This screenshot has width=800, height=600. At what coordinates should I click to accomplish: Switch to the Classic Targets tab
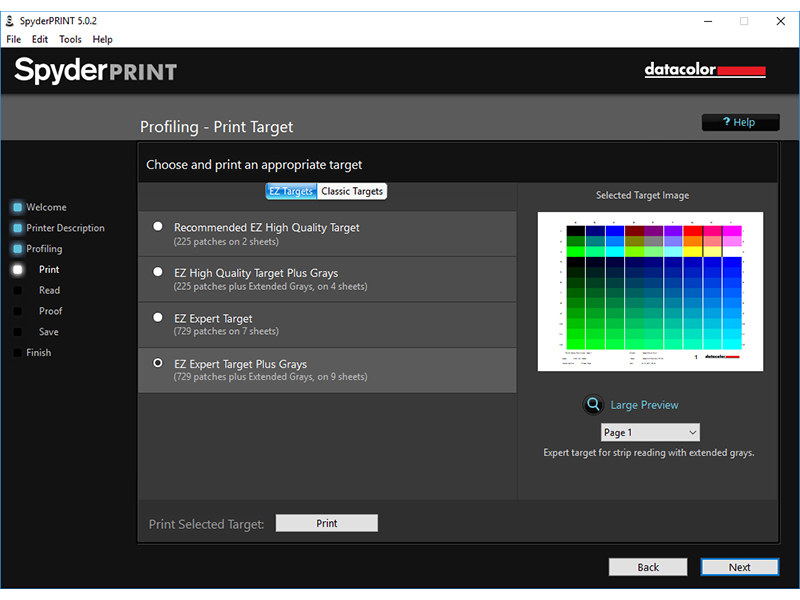(x=352, y=191)
